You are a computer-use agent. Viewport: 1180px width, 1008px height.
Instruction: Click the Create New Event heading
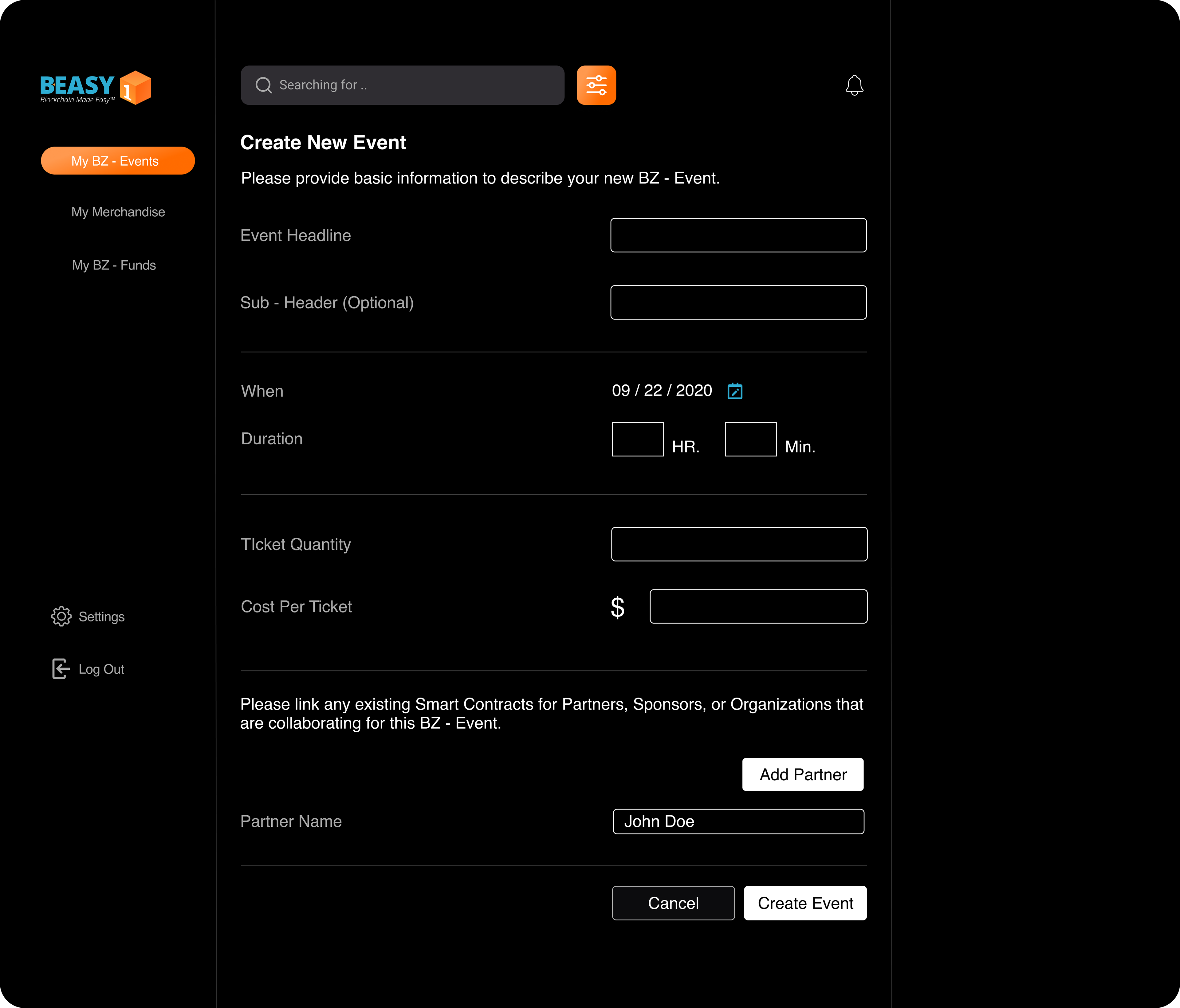click(323, 142)
